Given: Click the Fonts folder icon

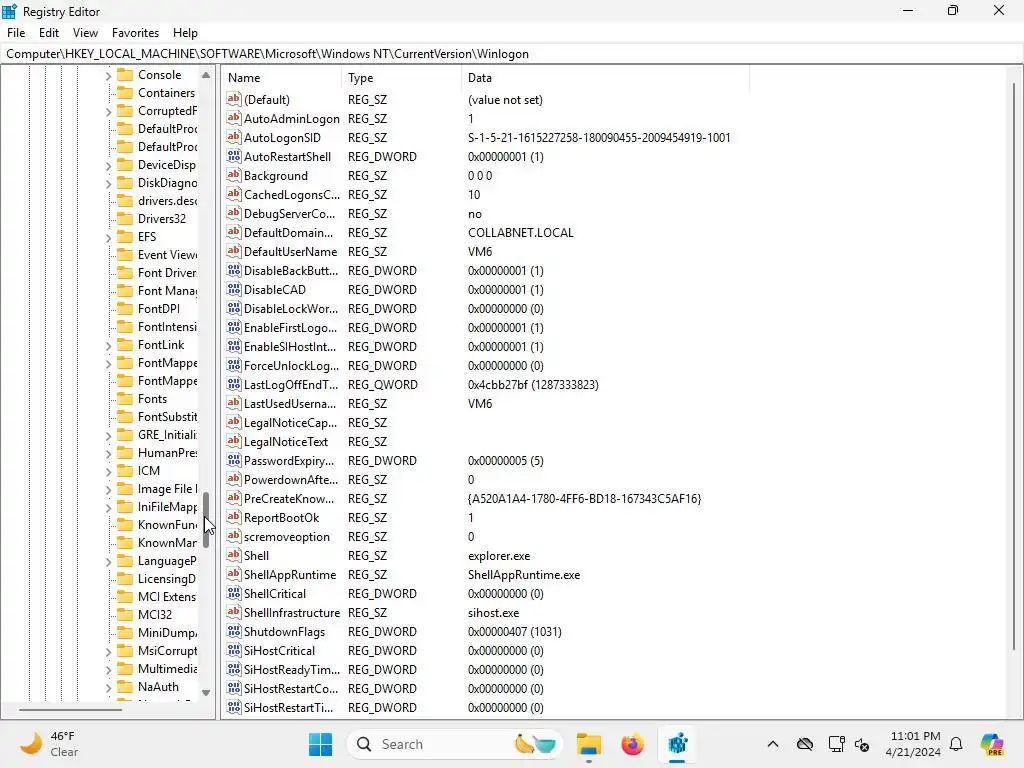Looking at the screenshot, I should [125, 398].
